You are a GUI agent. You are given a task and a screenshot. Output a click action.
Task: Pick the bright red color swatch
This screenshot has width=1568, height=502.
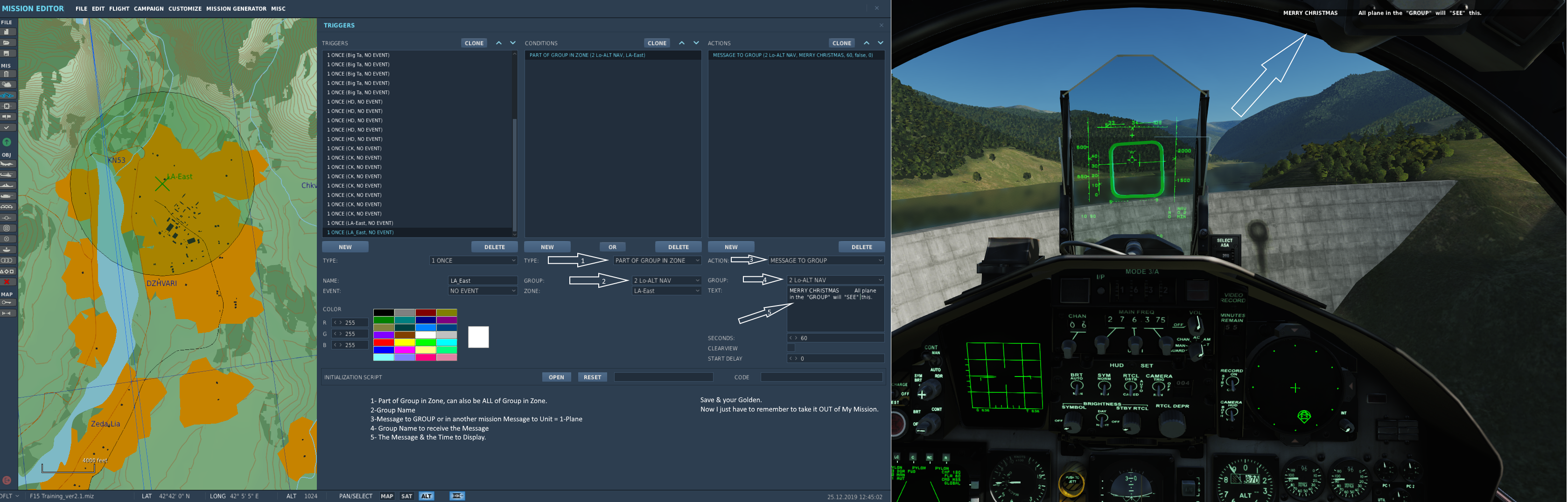point(384,342)
